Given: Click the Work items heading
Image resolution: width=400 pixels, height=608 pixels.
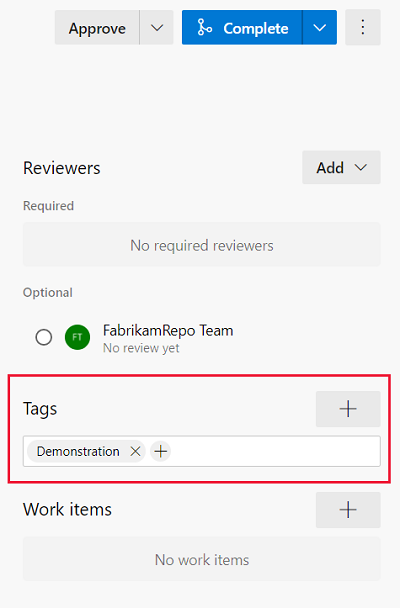Looking at the screenshot, I should (x=67, y=510).
